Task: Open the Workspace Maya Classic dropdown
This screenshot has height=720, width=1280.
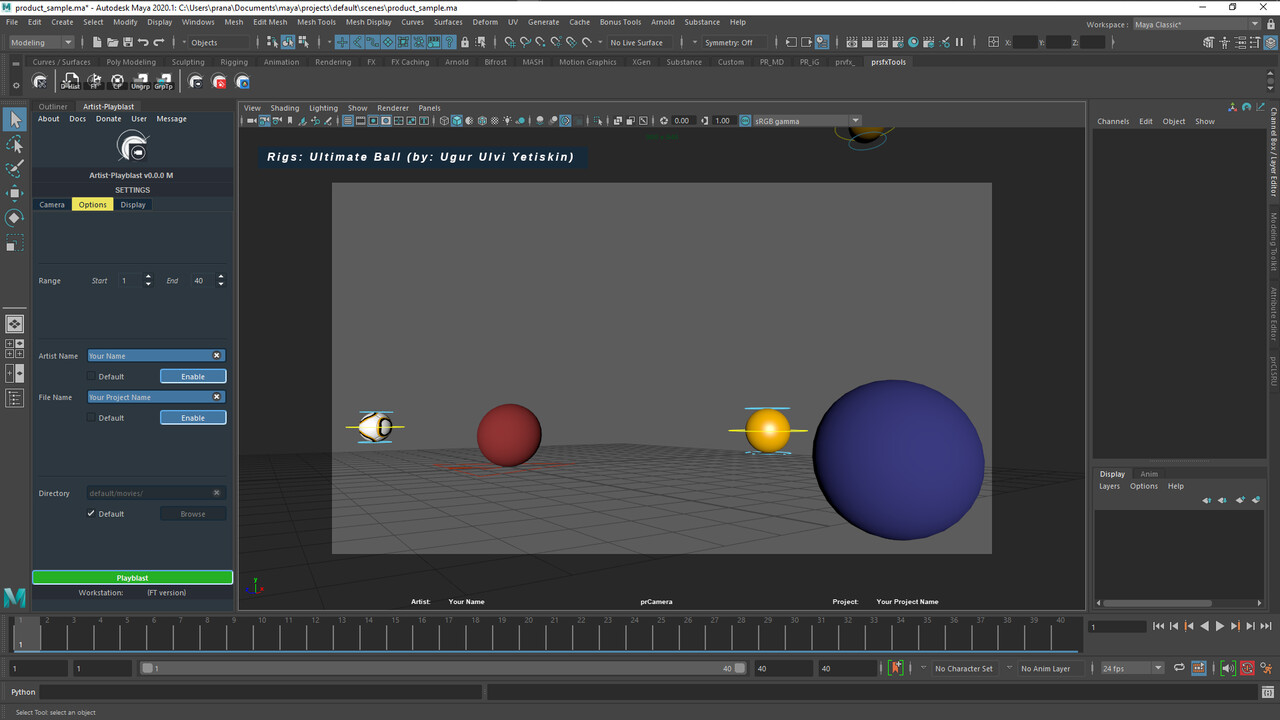Action: point(1196,24)
